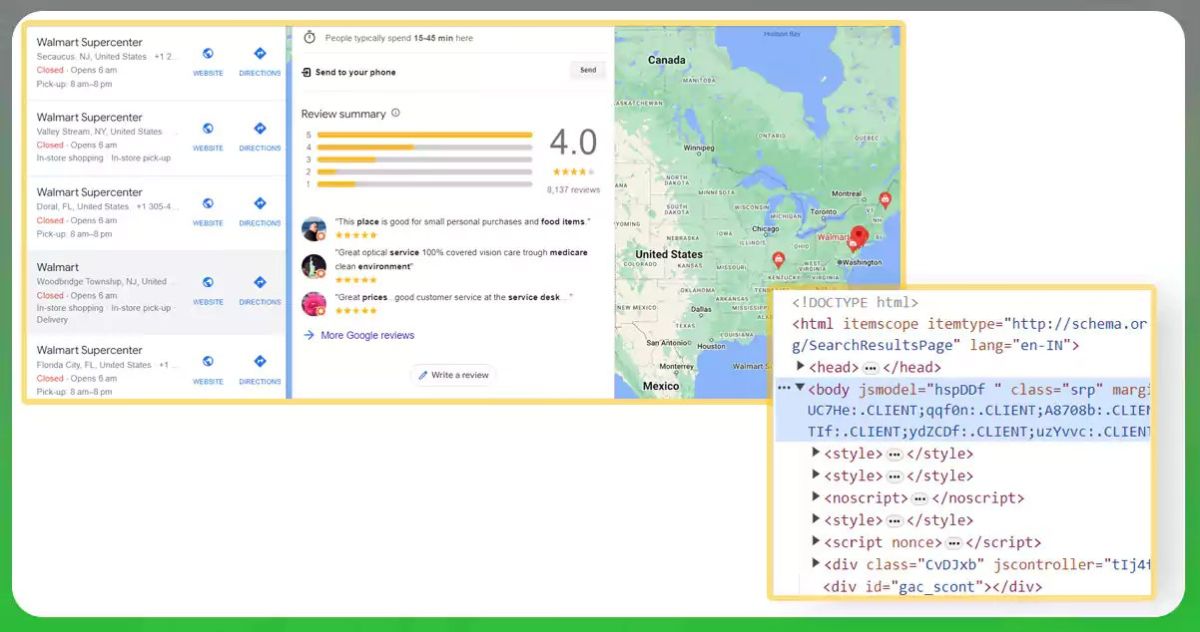The width and height of the screenshot is (1200, 632).
Task: Click the 'Winnipeg' label on the map
Action: [697, 147]
